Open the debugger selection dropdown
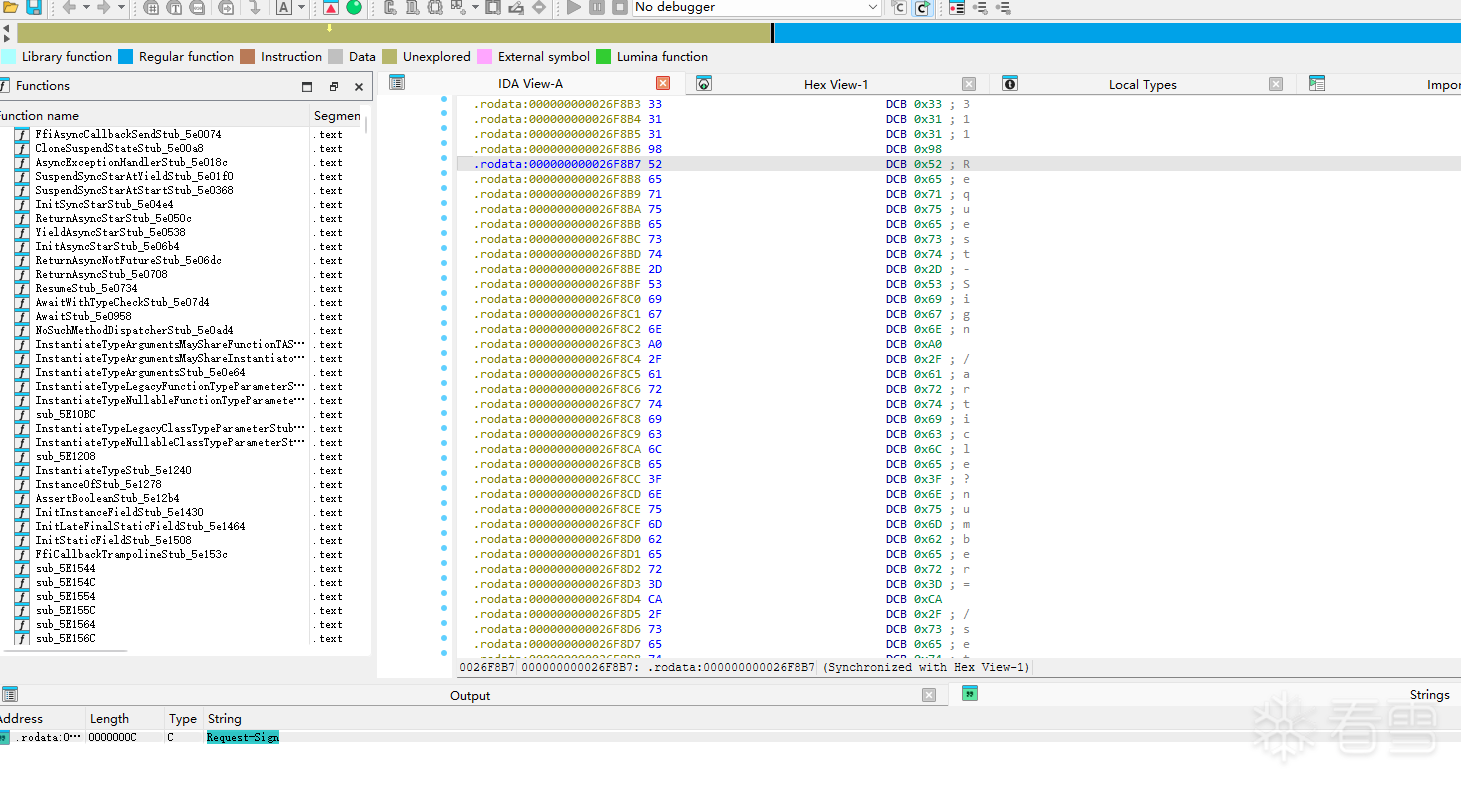This screenshot has width=1461, height=788. tap(873, 8)
